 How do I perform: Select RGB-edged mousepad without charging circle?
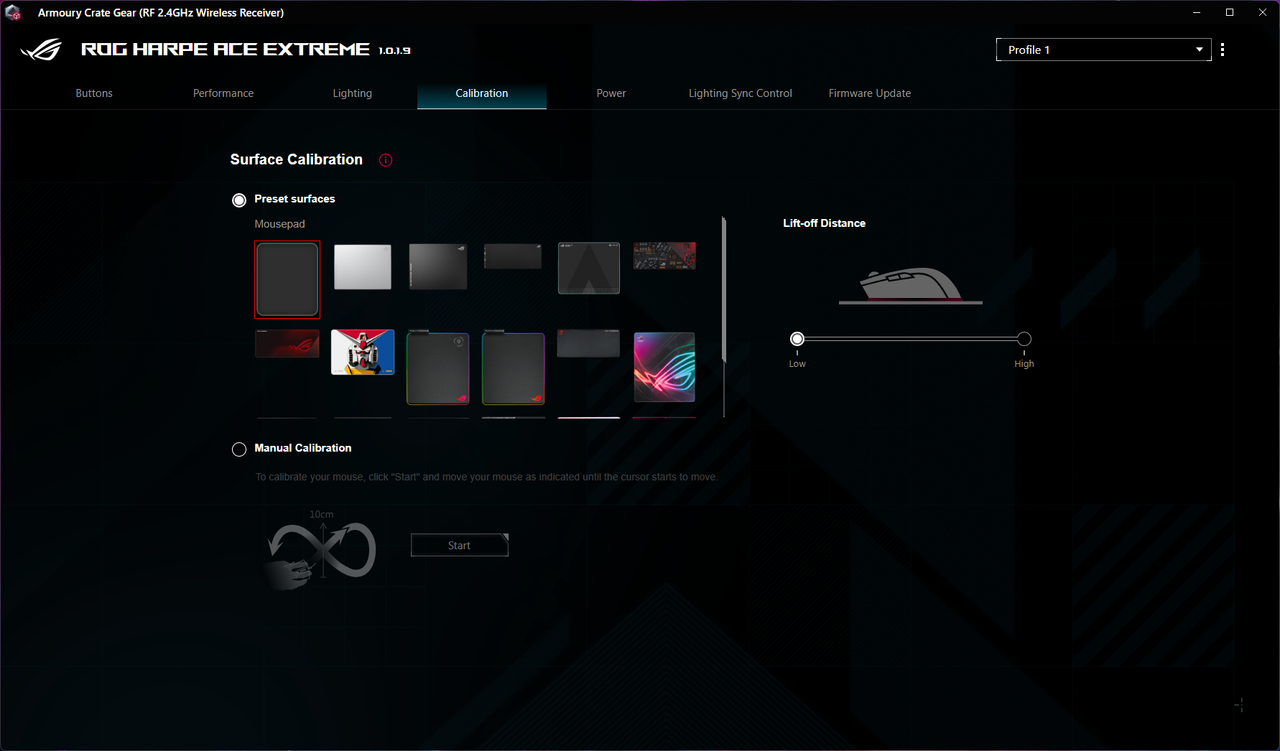click(513, 368)
